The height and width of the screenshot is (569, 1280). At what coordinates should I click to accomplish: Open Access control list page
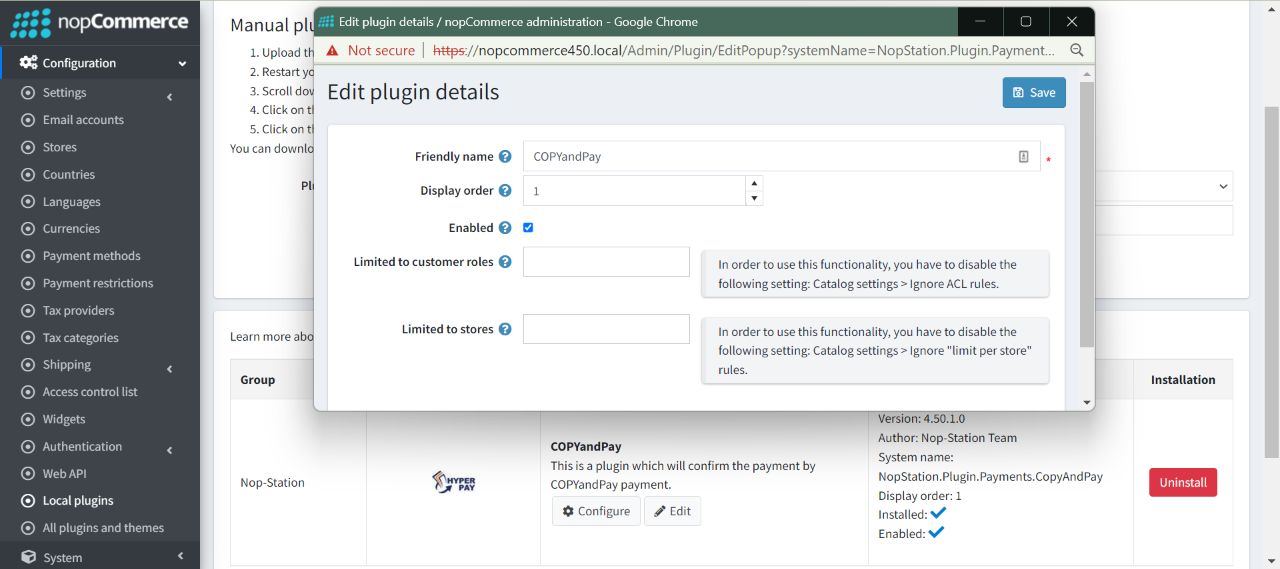point(90,392)
